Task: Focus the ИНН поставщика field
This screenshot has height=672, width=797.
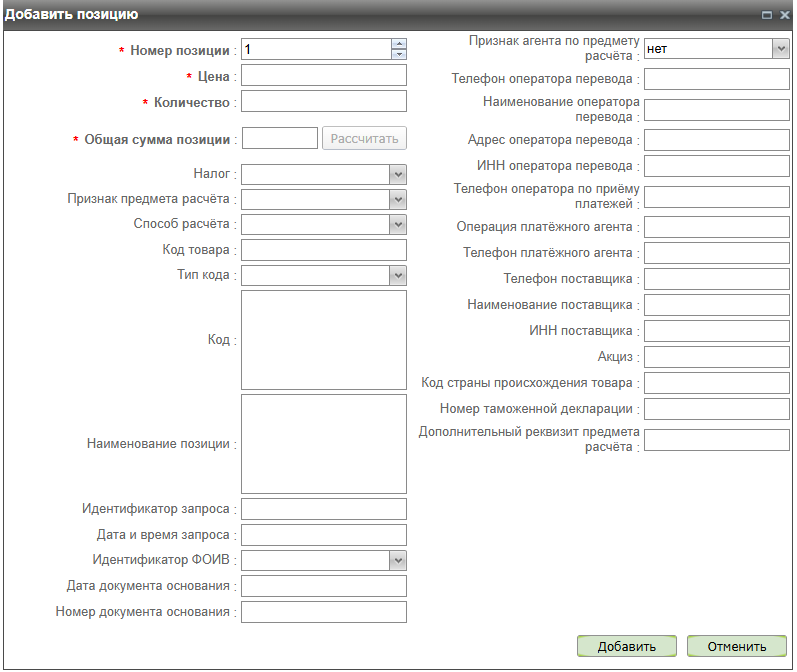Action: pos(716,331)
